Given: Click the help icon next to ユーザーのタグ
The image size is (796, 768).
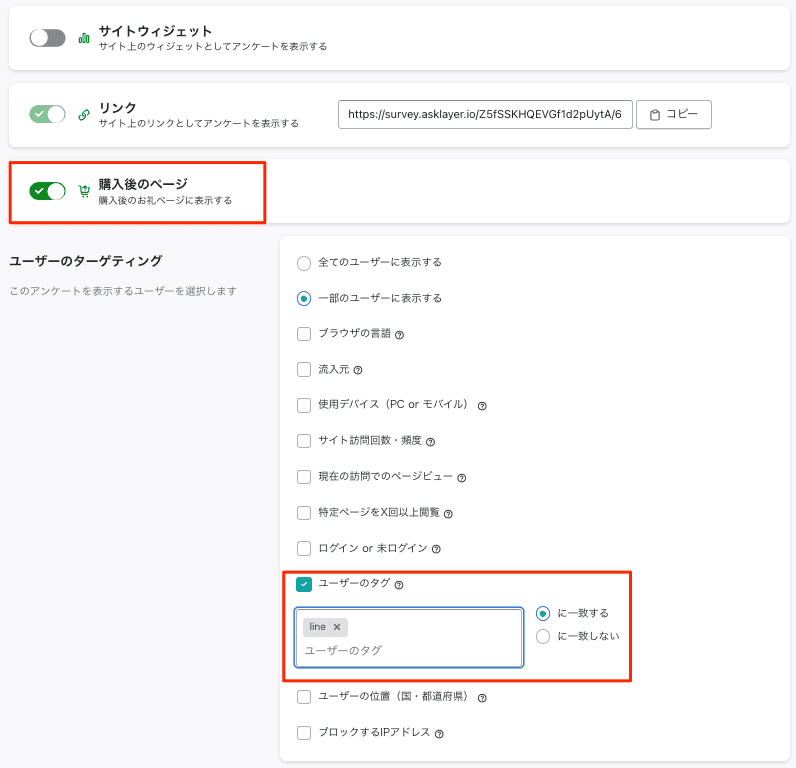Looking at the screenshot, I should point(399,585).
